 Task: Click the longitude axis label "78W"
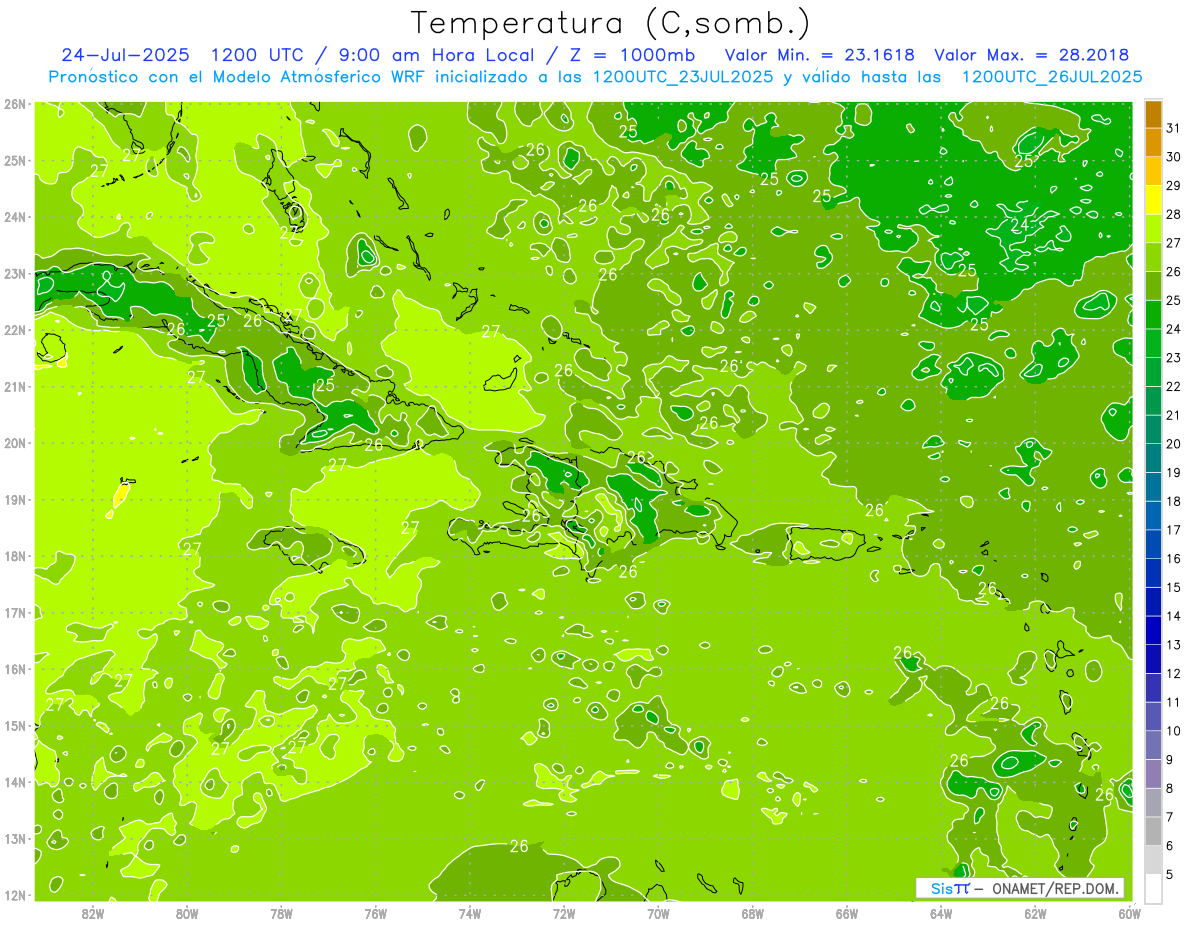pos(282,913)
